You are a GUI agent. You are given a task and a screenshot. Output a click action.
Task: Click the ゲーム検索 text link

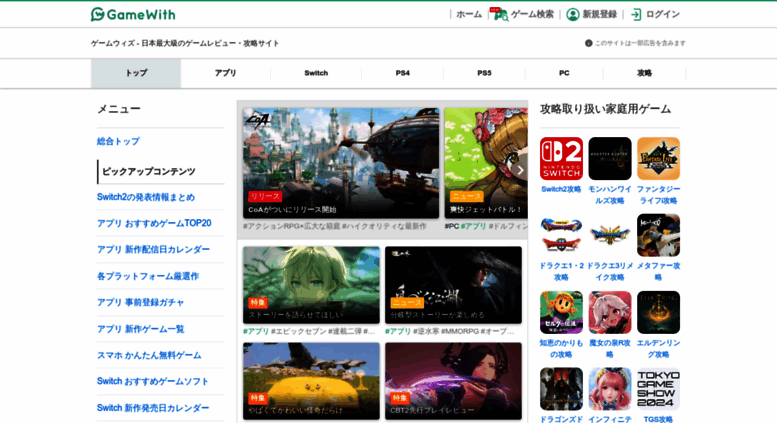tap(532, 14)
